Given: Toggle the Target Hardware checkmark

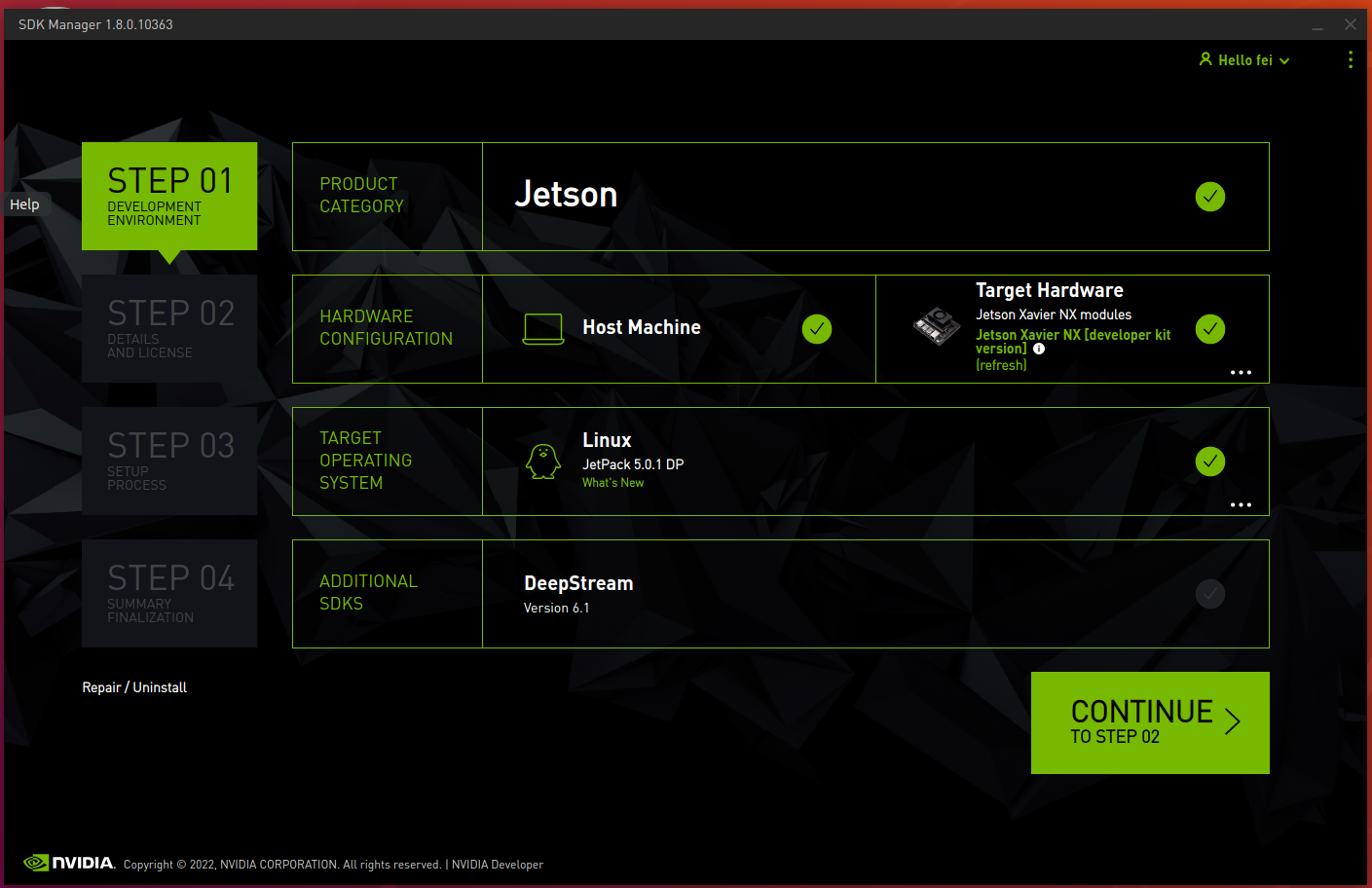Looking at the screenshot, I should click(x=1209, y=329).
